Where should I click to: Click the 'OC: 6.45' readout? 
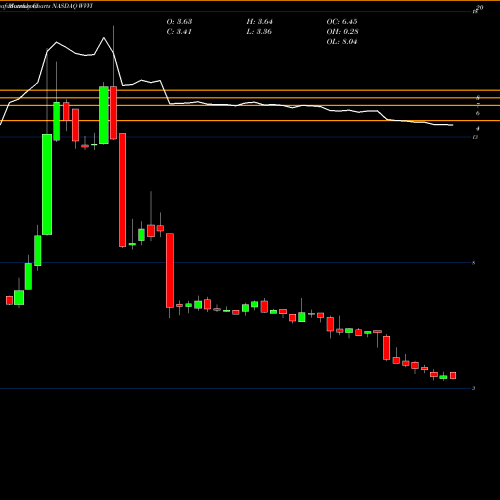coord(342,22)
